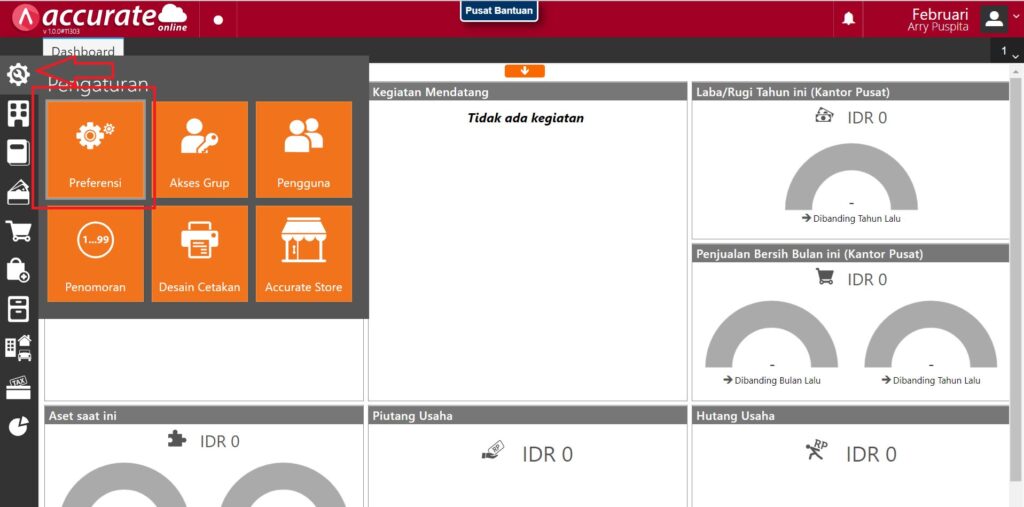This screenshot has height=507, width=1024.
Task: Click the orange down-arrow expander button
Action: click(x=524, y=71)
